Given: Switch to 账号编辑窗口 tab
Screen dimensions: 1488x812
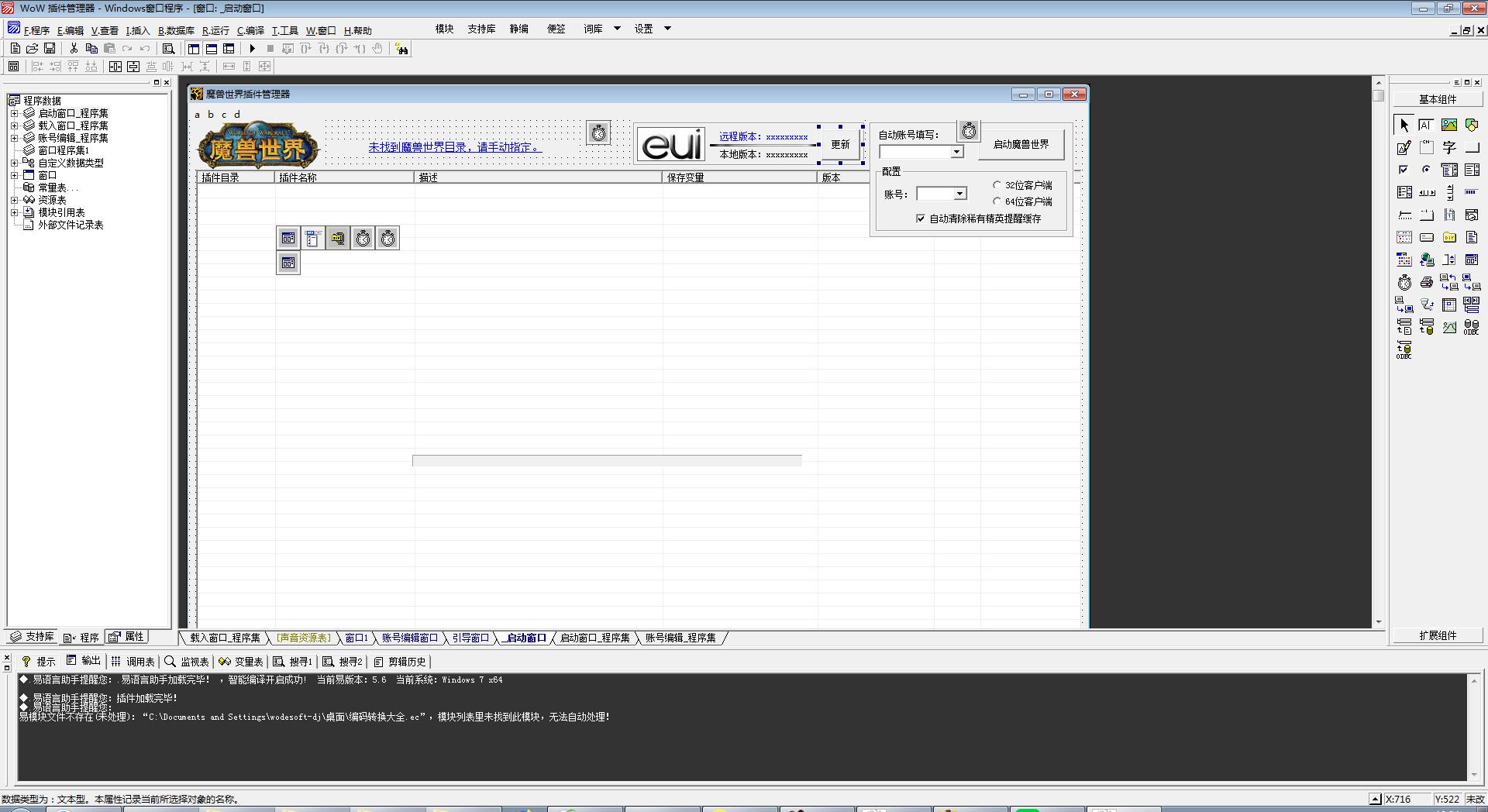Looking at the screenshot, I should click(x=409, y=638).
